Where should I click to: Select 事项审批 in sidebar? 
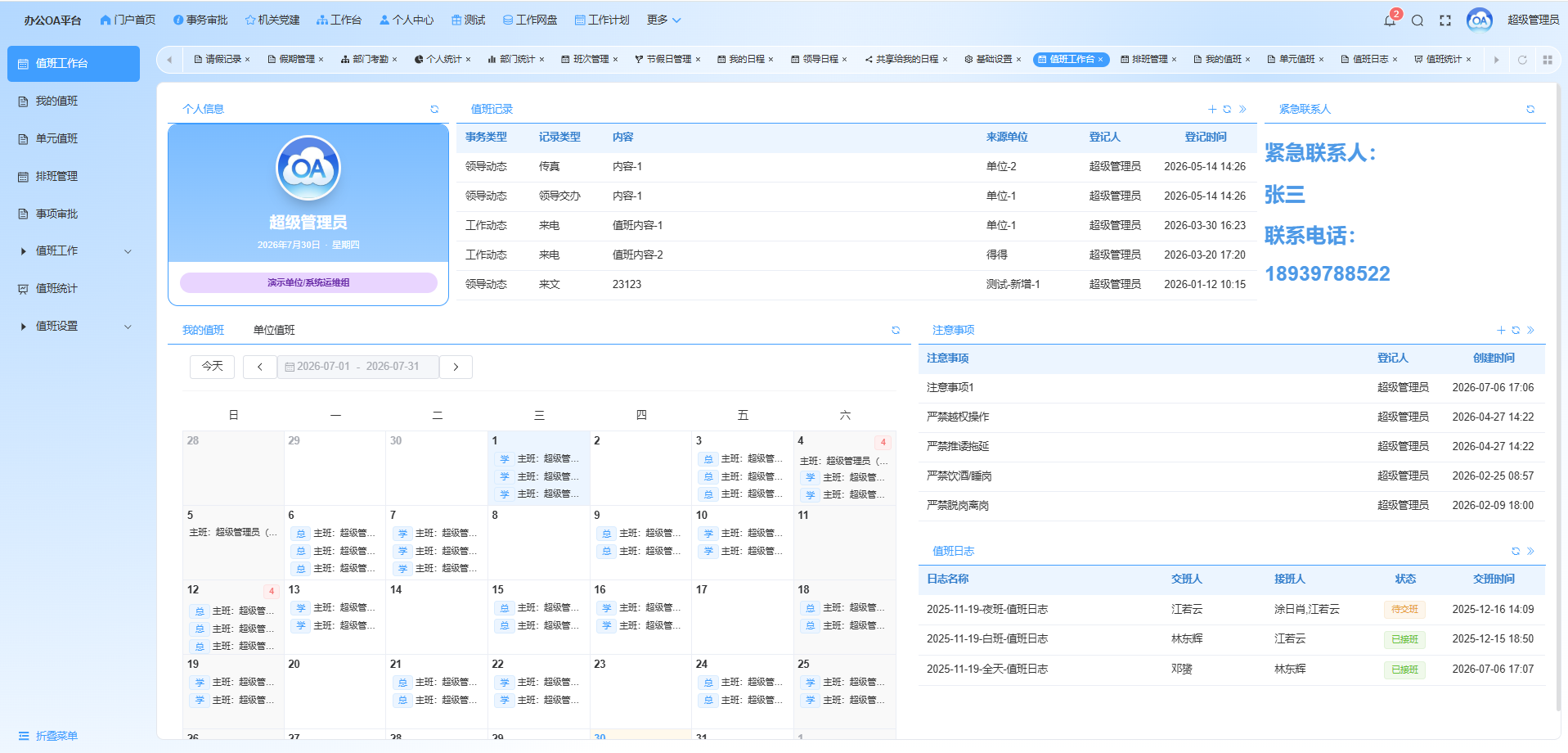pos(74,214)
